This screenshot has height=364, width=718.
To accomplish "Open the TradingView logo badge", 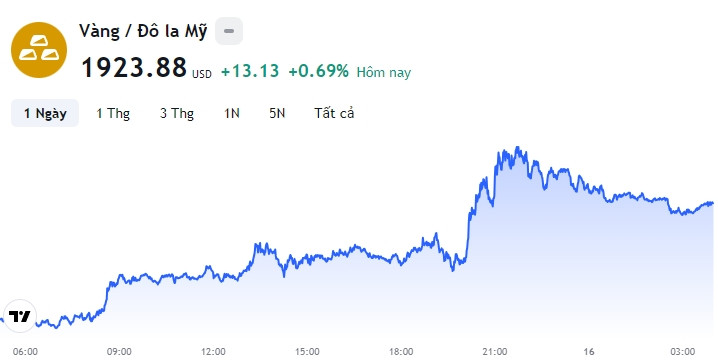I will 19,316.
